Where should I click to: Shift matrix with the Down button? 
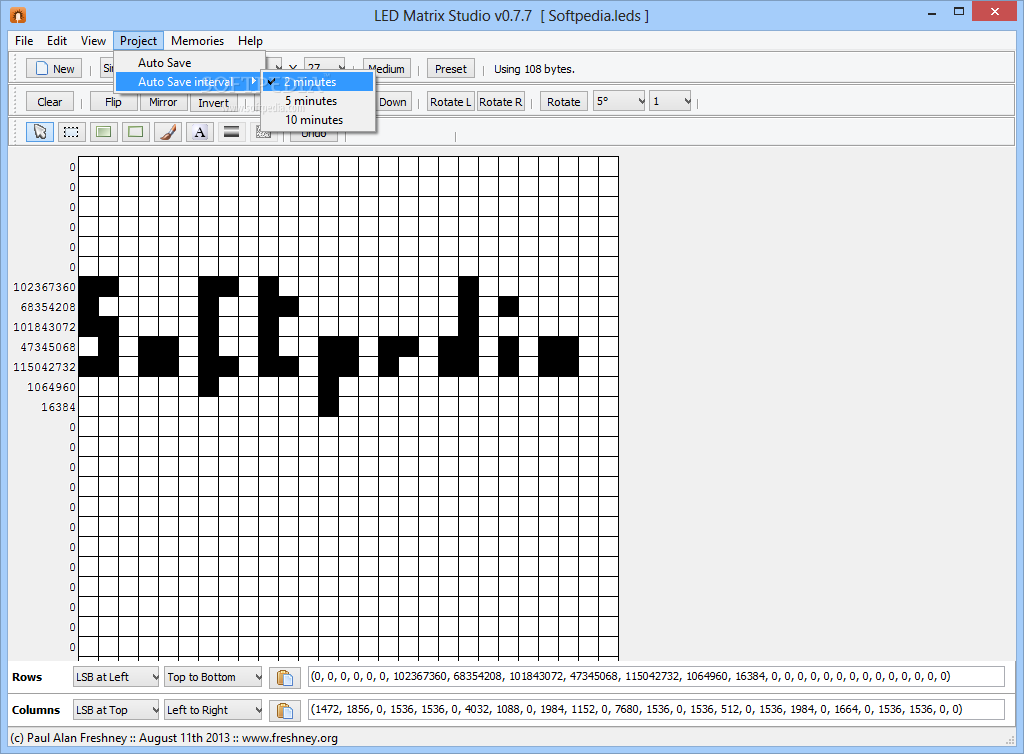393,102
